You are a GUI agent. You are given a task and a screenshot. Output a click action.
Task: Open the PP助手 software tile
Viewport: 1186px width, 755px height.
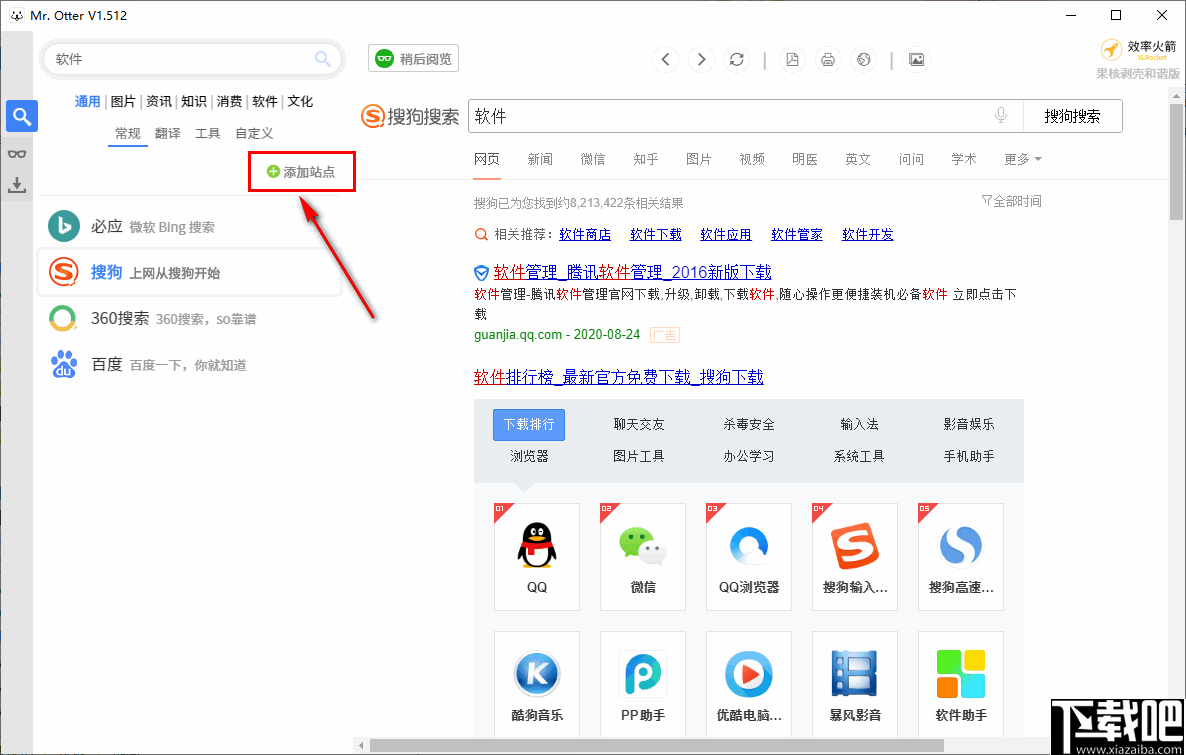643,684
